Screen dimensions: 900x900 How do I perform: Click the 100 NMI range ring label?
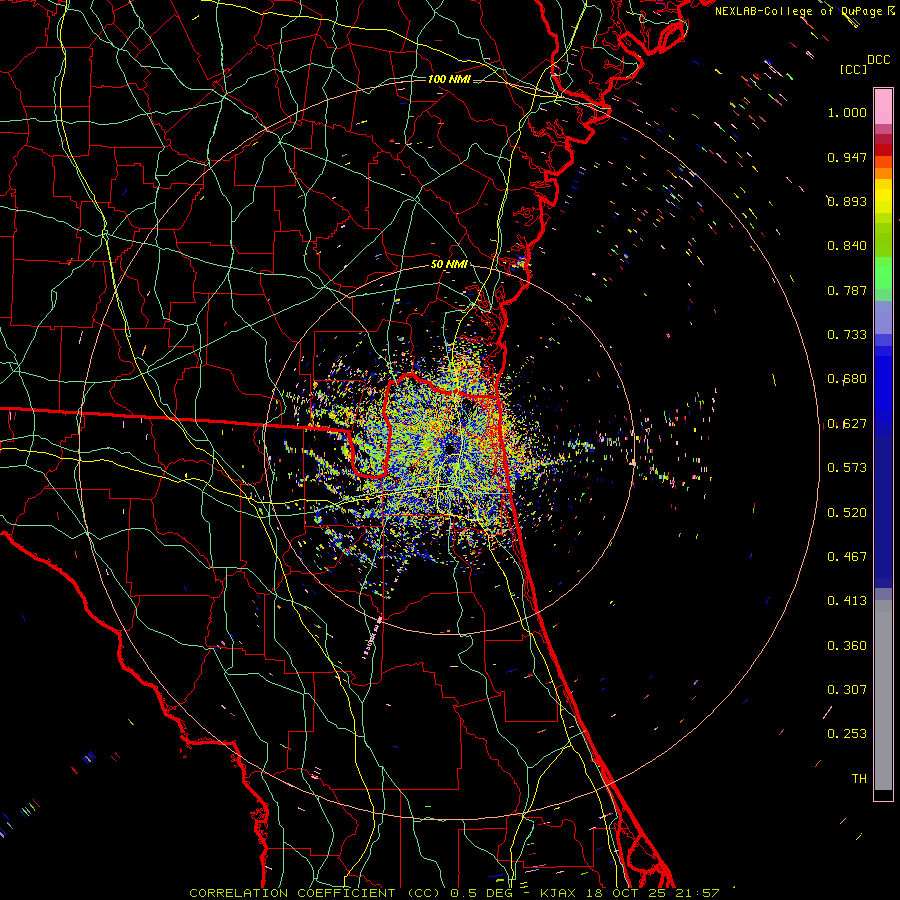point(449,79)
